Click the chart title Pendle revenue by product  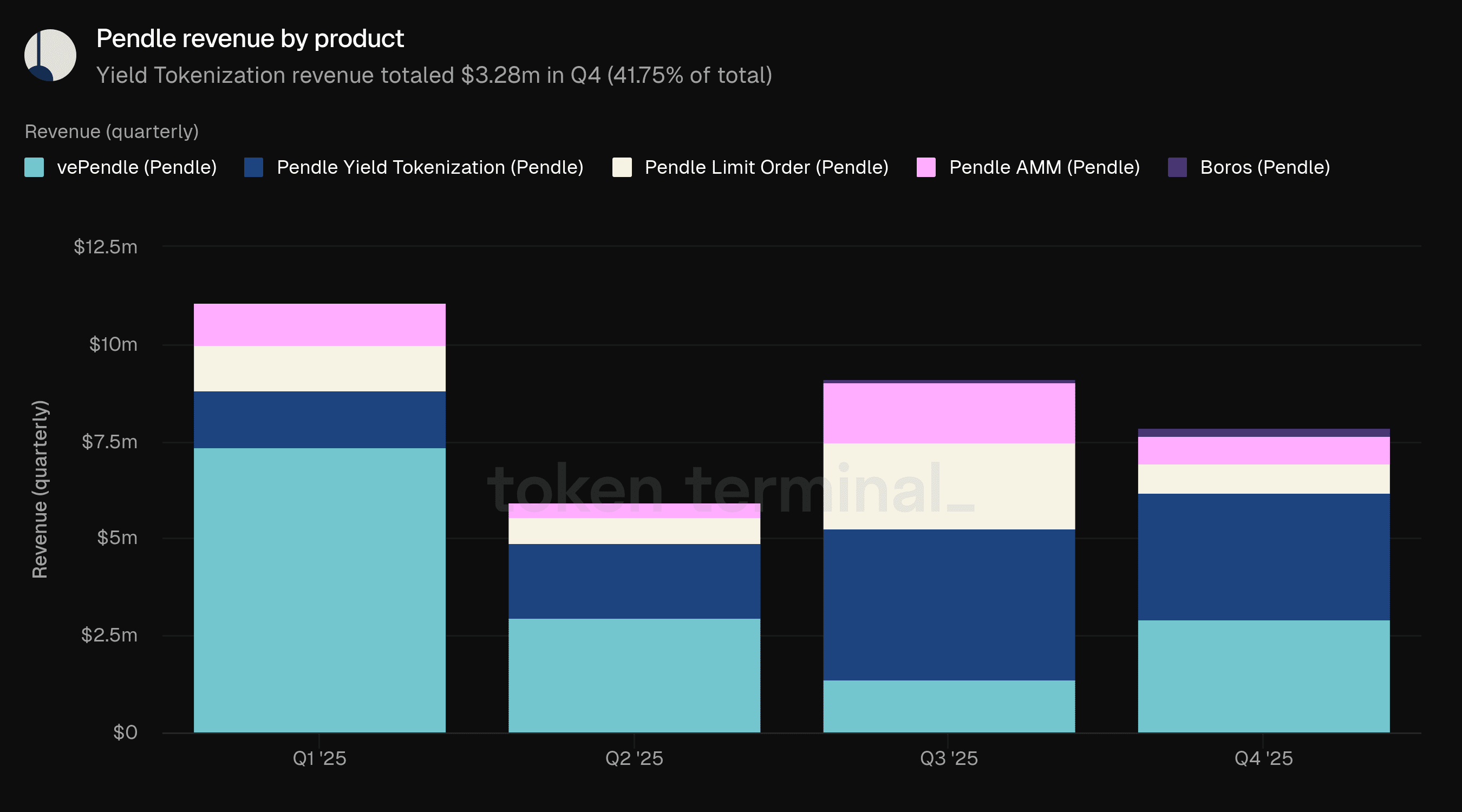(250, 38)
